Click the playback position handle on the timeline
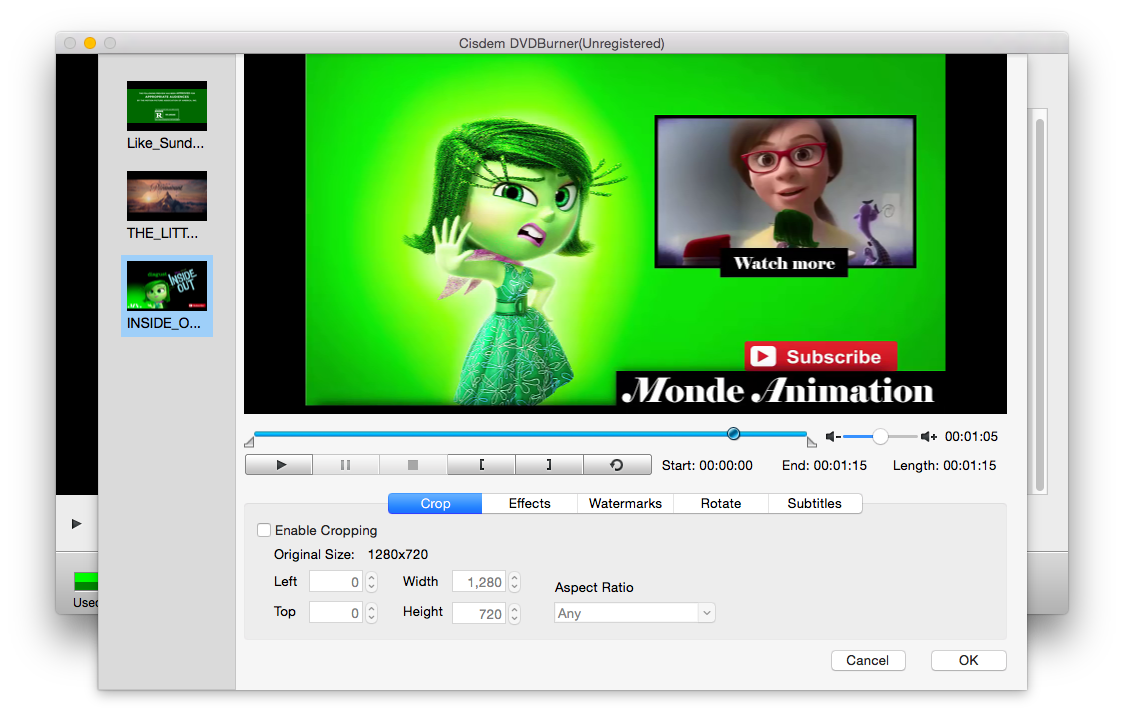Screen dimensions: 1124x711 coord(733,434)
